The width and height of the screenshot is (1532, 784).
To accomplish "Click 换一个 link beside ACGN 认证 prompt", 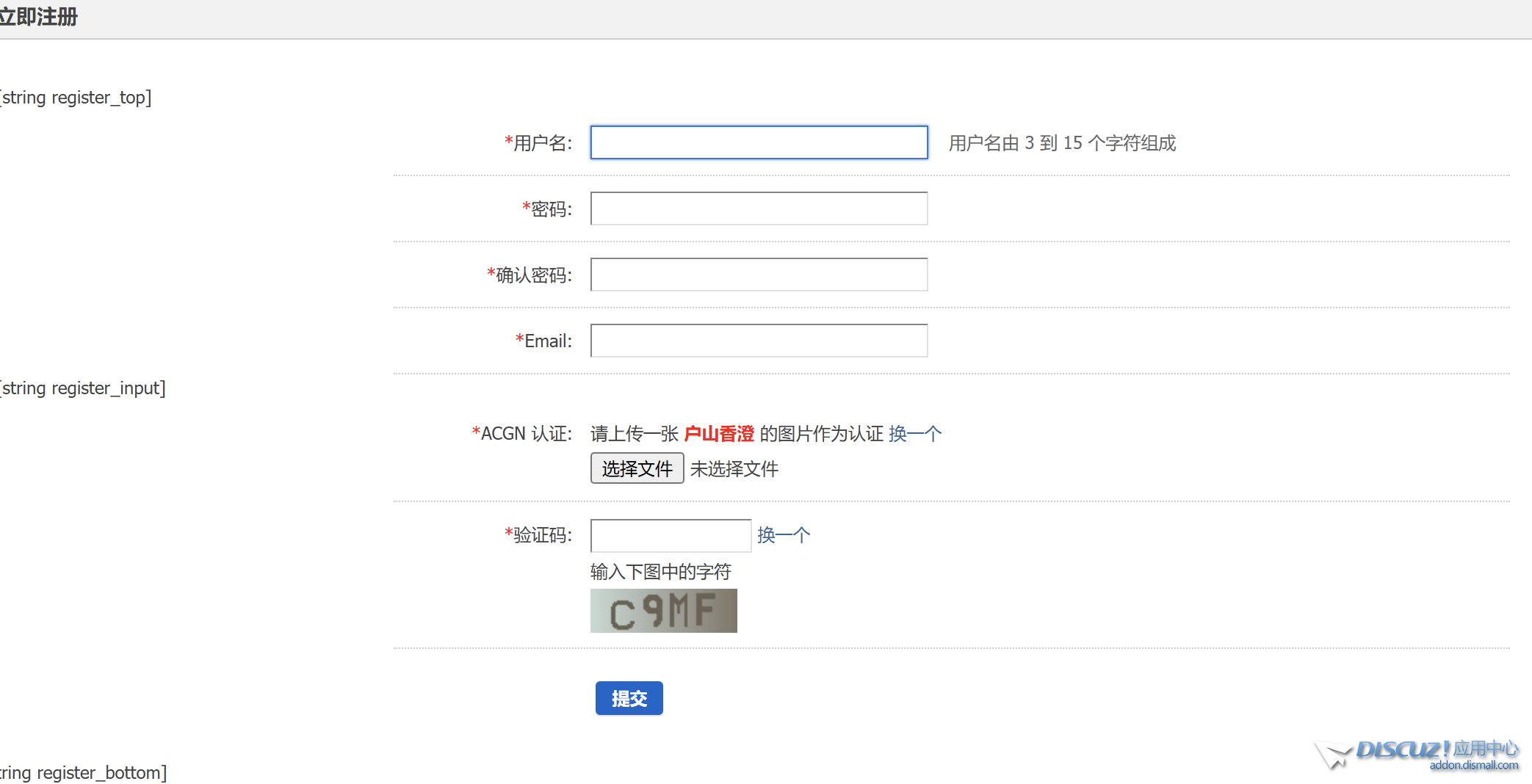I will [x=914, y=434].
